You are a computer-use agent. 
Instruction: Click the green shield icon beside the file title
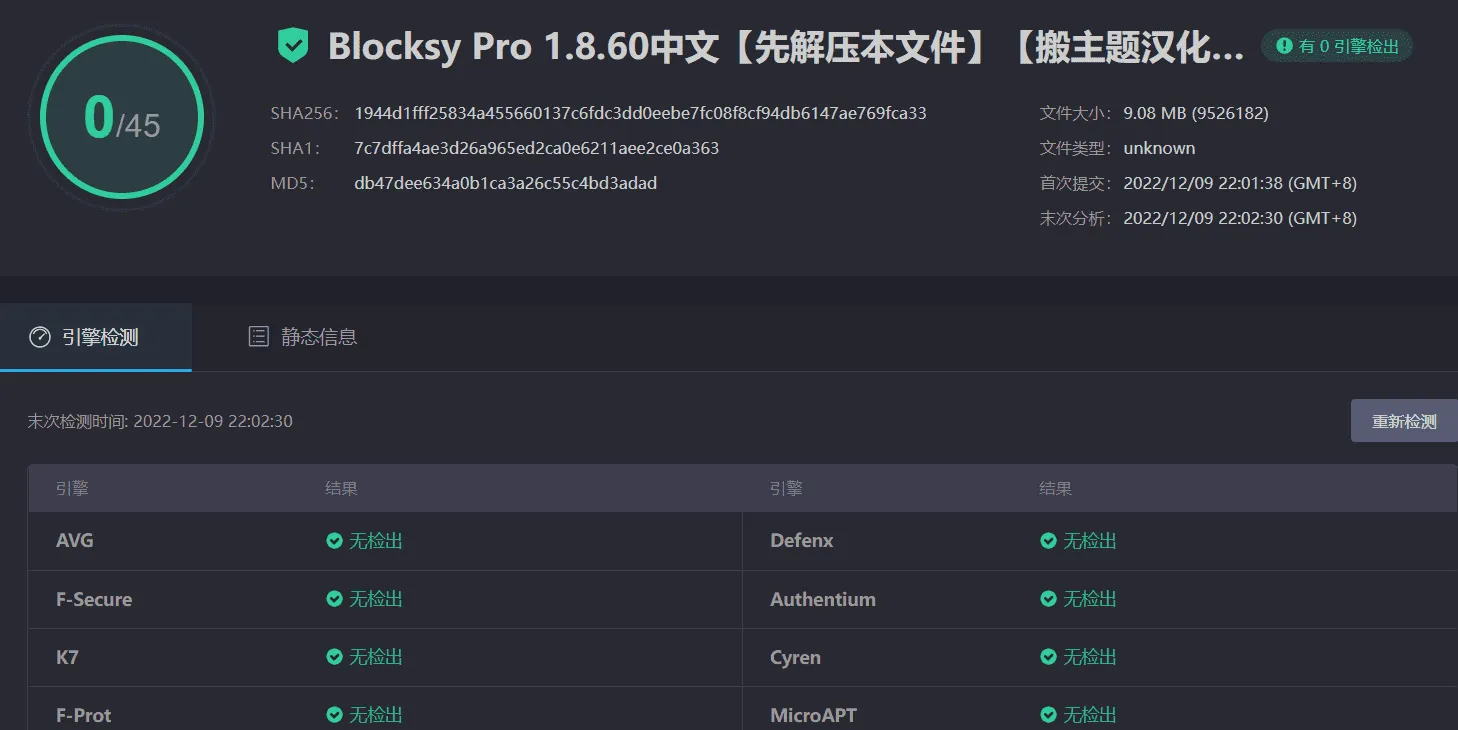293,46
